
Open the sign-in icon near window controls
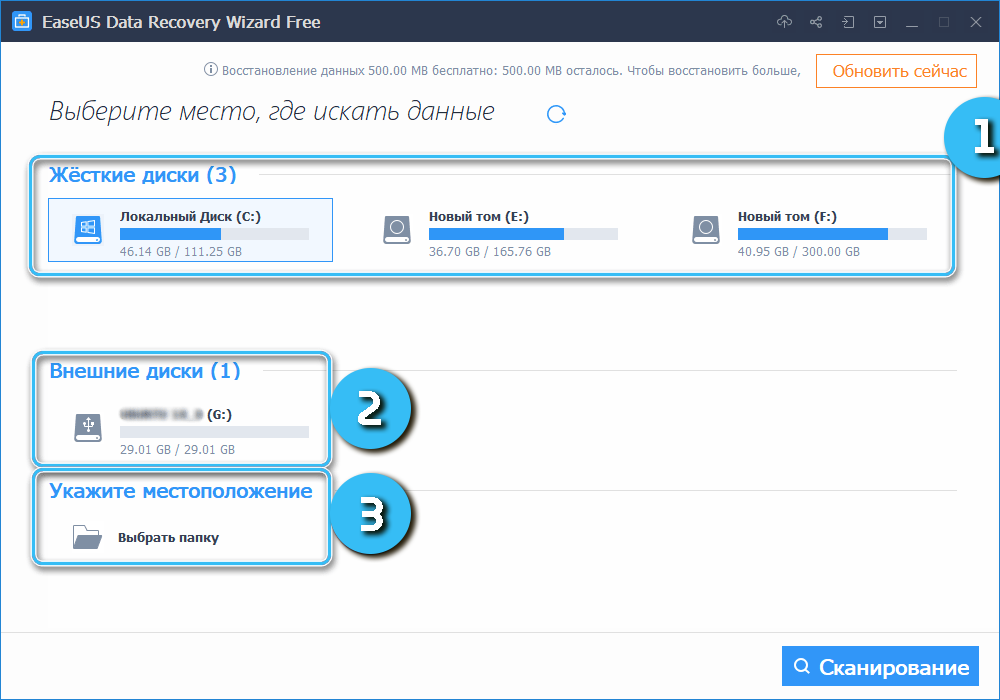[x=846, y=21]
